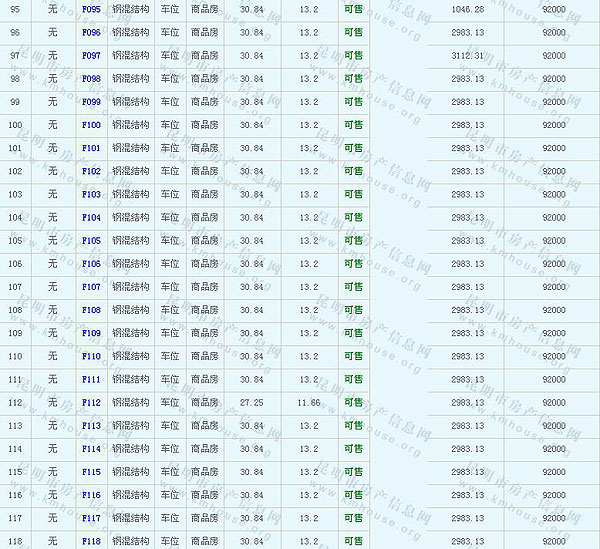The height and width of the screenshot is (549, 600).
Task: Select the 1046.28 price cell
Action: [467, 9]
